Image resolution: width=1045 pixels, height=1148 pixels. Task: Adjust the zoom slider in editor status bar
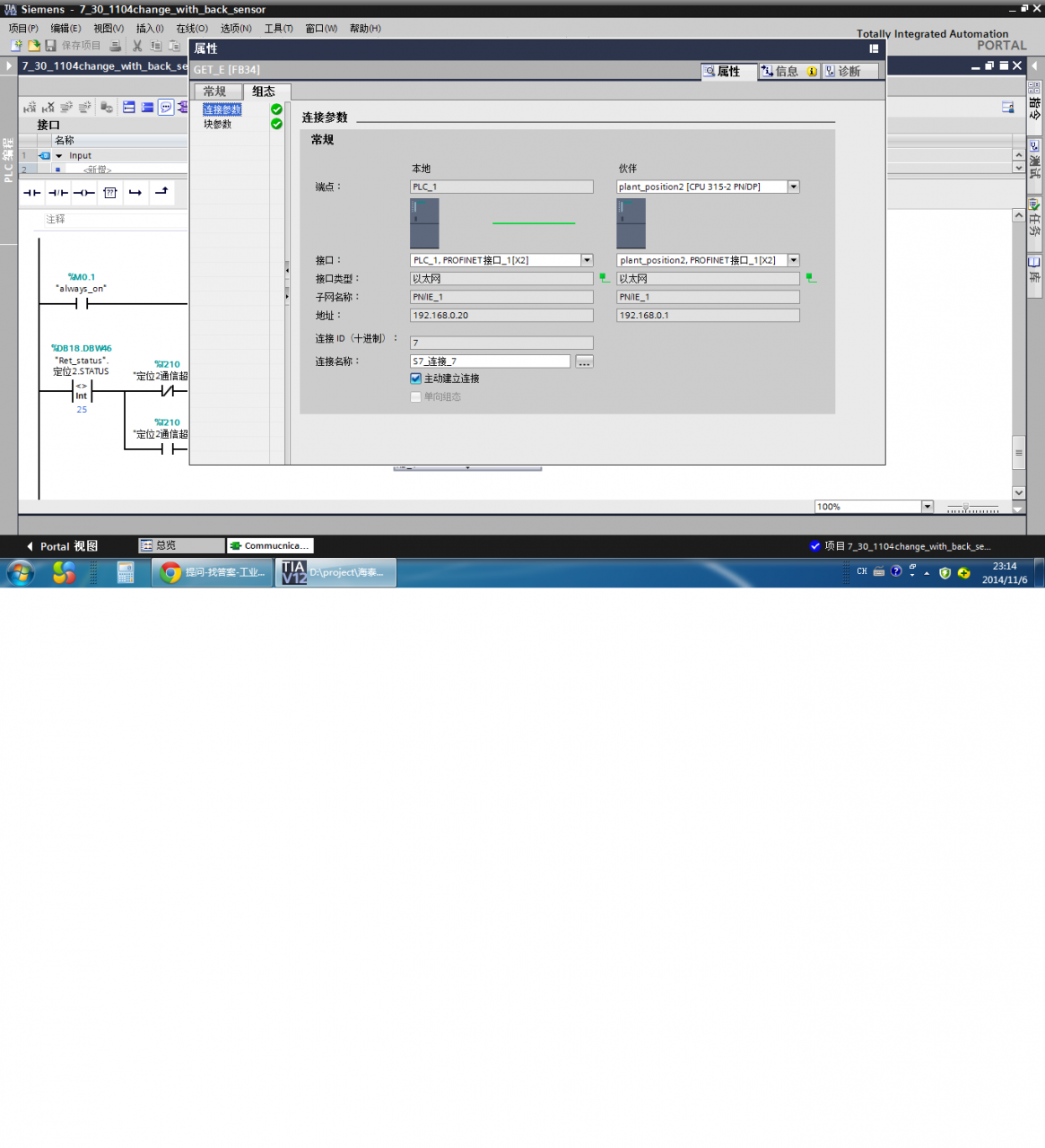(965, 508)
